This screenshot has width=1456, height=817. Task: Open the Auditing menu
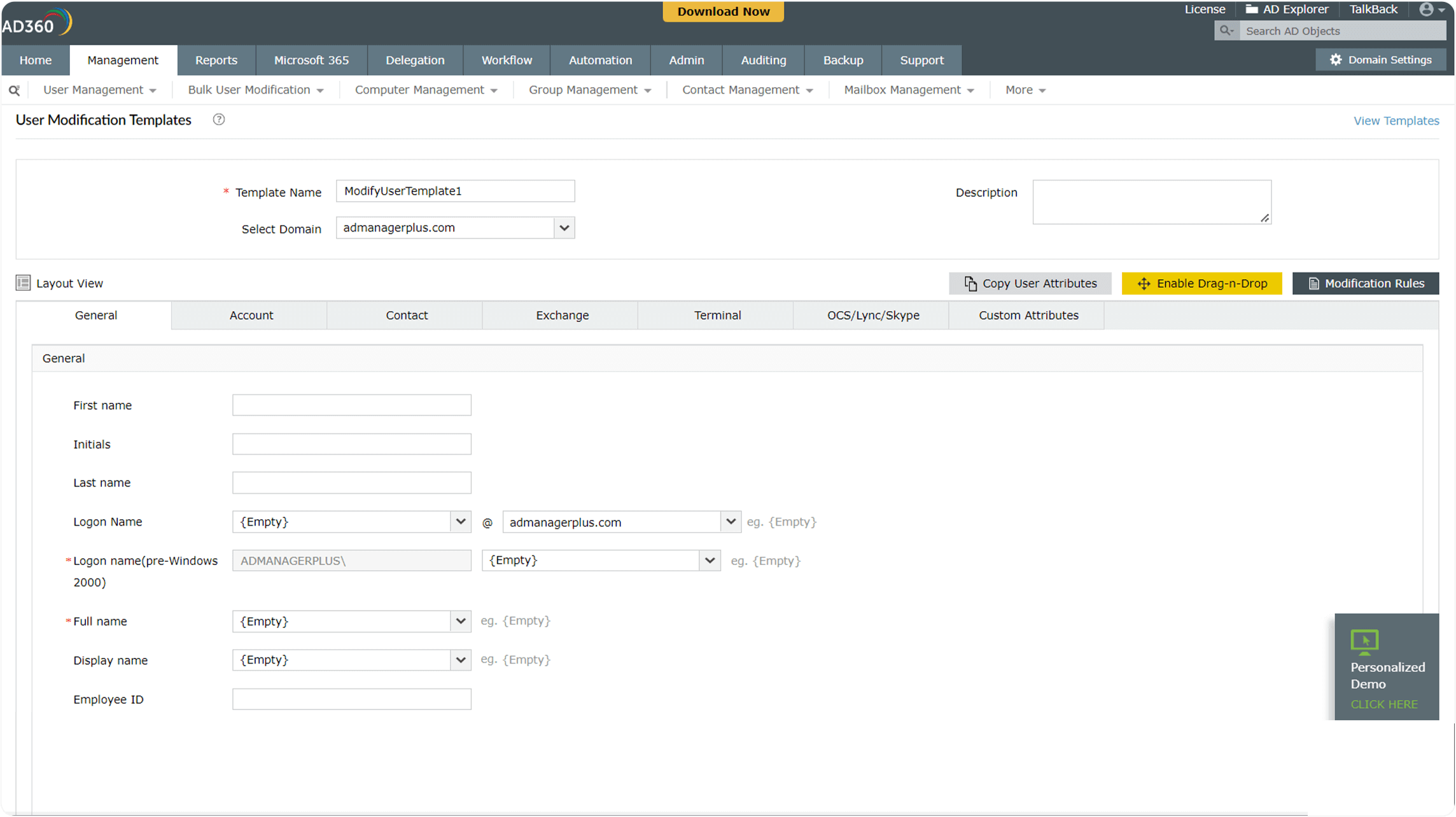(763, 60)
